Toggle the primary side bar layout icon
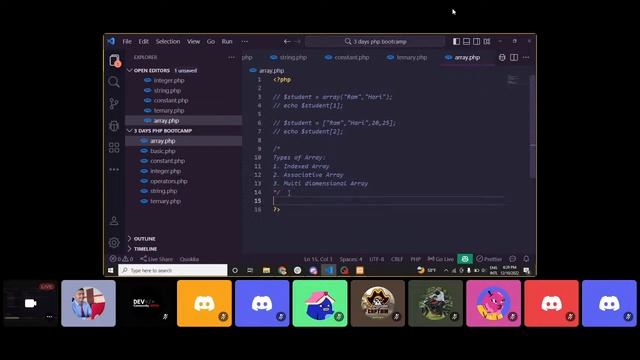The image size is (640, 360). [x=456, y=41]
